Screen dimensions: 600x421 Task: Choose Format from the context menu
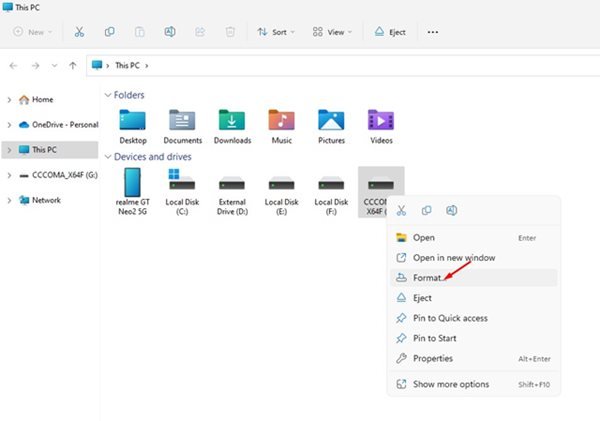(426, 278)
